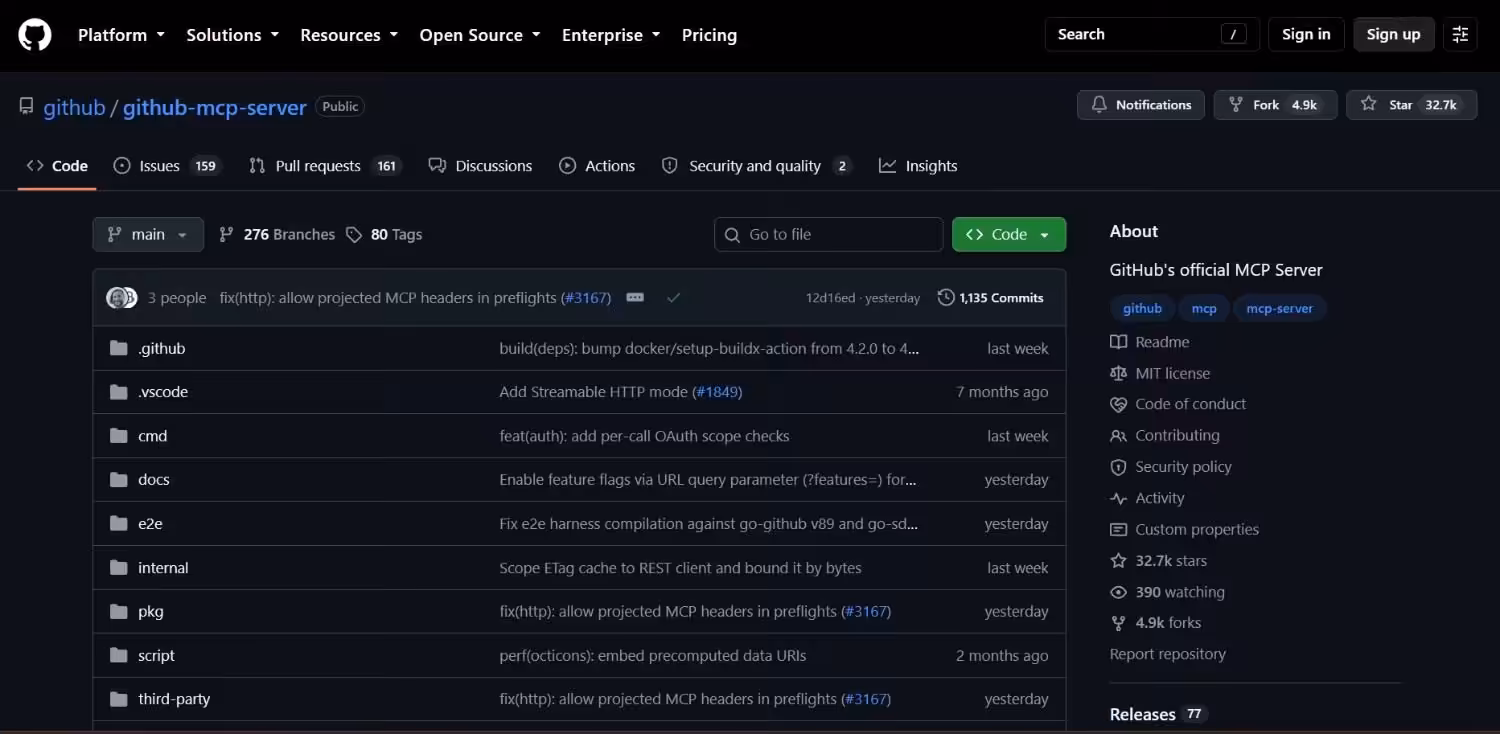Click the commit status checkmark icon

pos(673,298)
